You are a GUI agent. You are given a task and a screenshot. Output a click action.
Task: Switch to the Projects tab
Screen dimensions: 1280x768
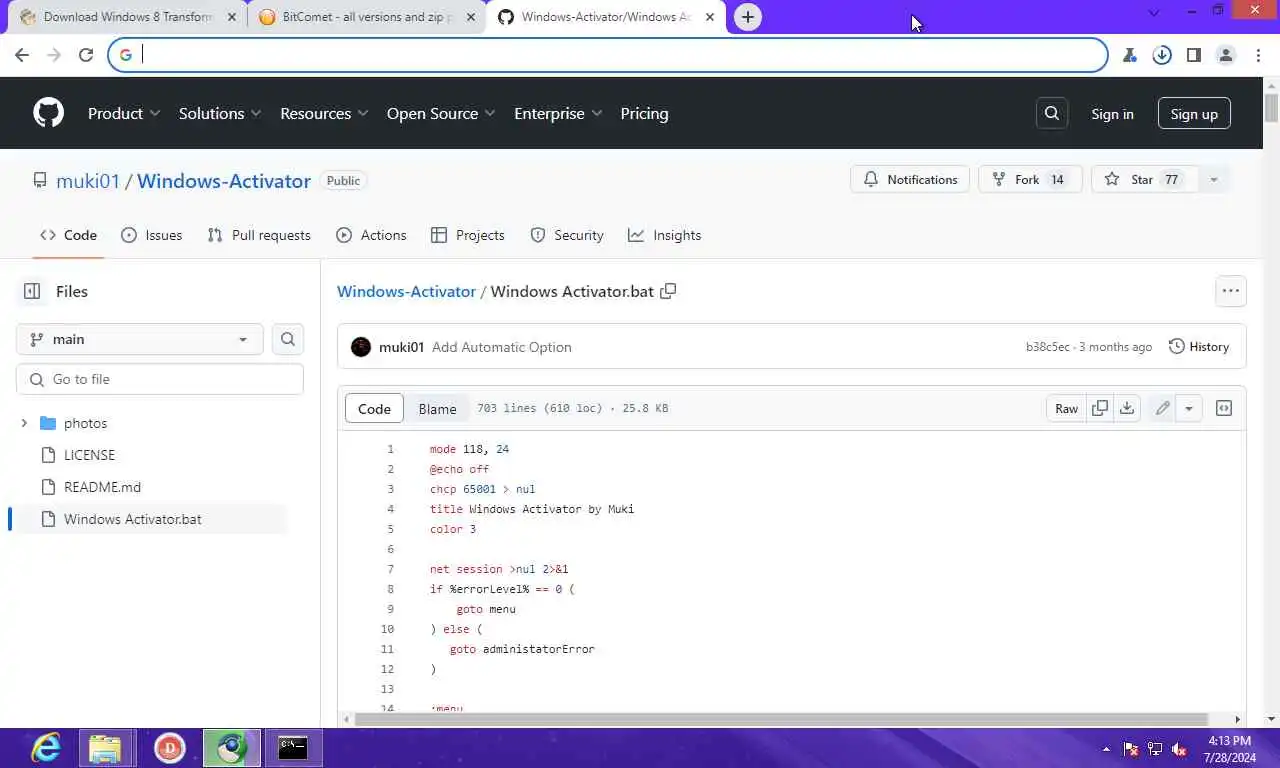click(468, 235)
